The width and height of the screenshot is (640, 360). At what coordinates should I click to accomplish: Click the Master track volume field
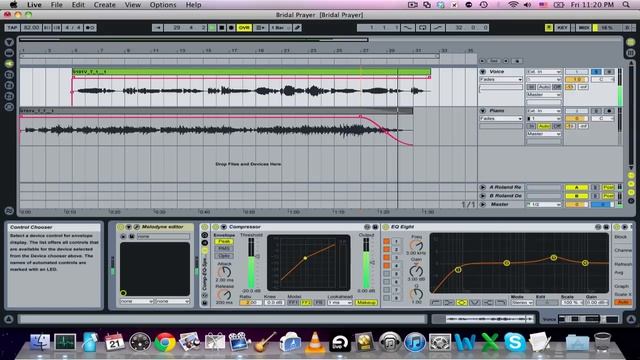[576, 204]
